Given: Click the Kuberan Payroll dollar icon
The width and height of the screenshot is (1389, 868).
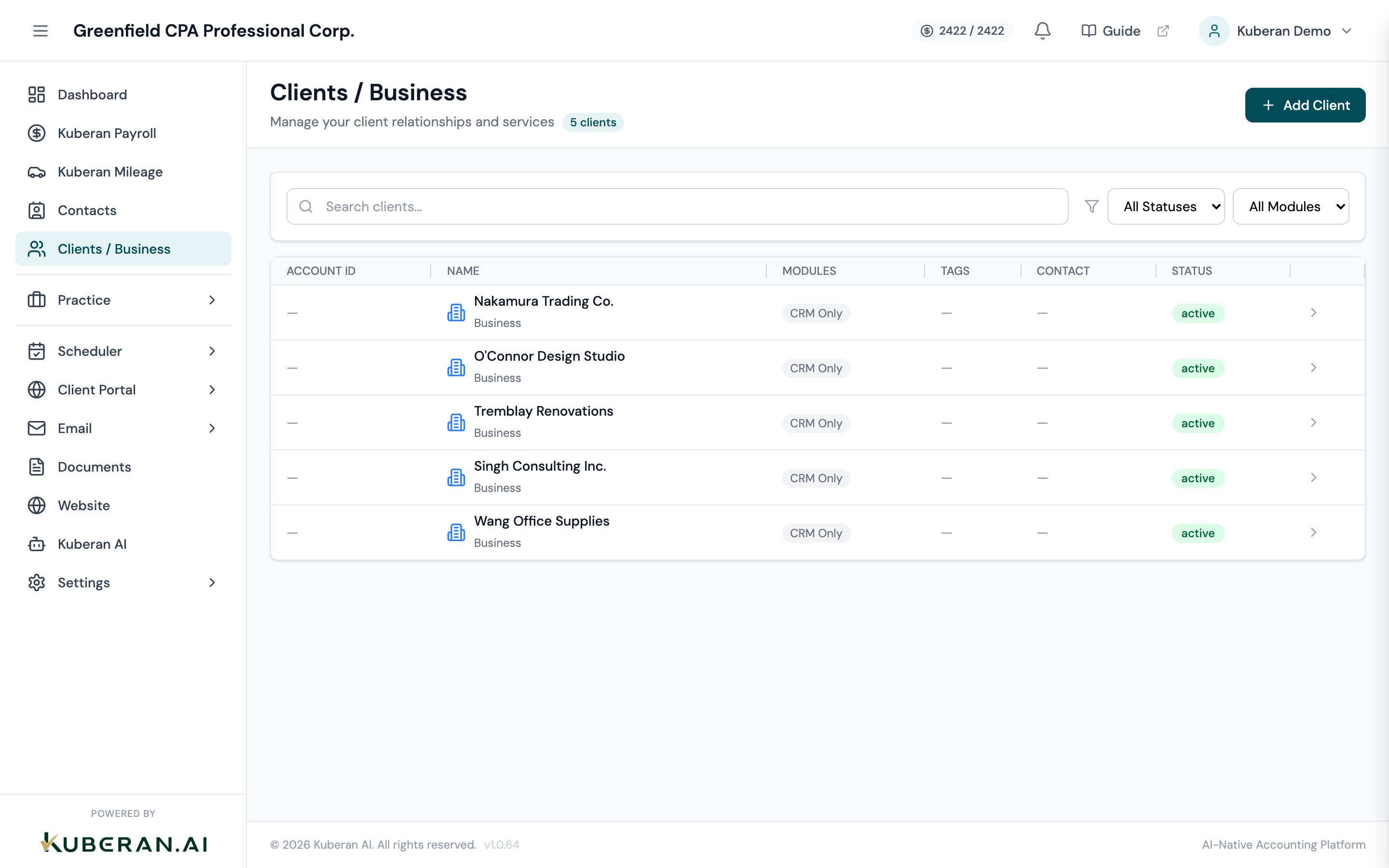Looking at the screenshot, I should 37,133.
